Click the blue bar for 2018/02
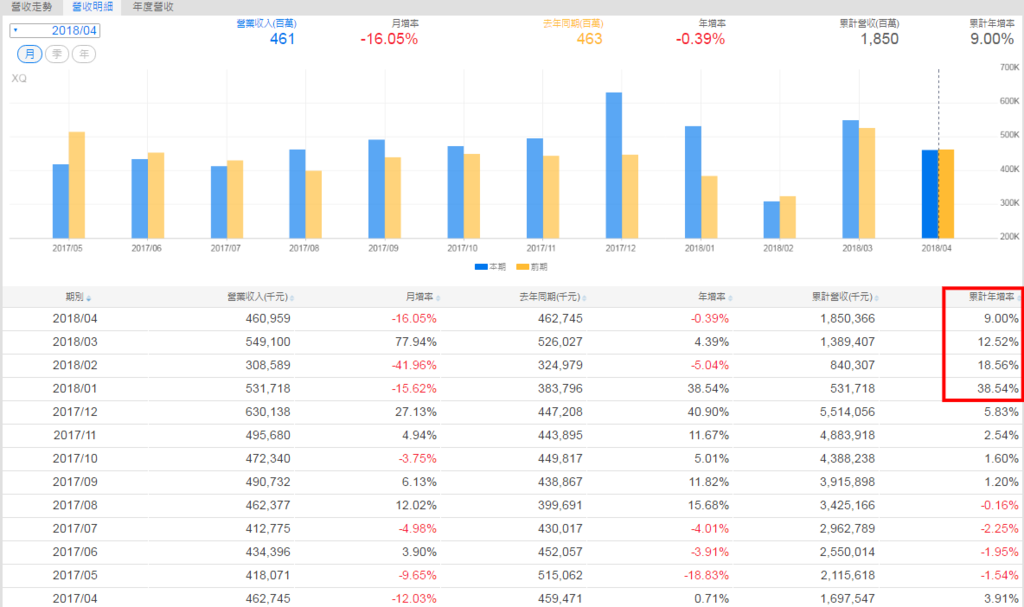The height and width of the screenshot is (607, 1024). tap(771, 220)
